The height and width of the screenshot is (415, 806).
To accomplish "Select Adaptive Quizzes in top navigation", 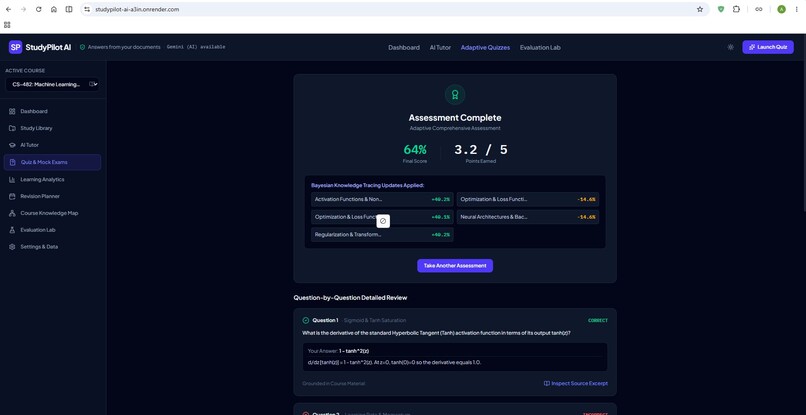I will (485, 47).
